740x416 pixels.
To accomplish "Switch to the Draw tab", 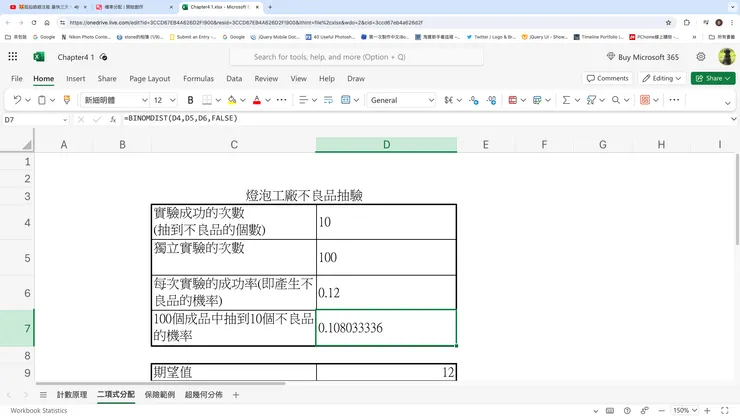I will [x=356, y=78].
